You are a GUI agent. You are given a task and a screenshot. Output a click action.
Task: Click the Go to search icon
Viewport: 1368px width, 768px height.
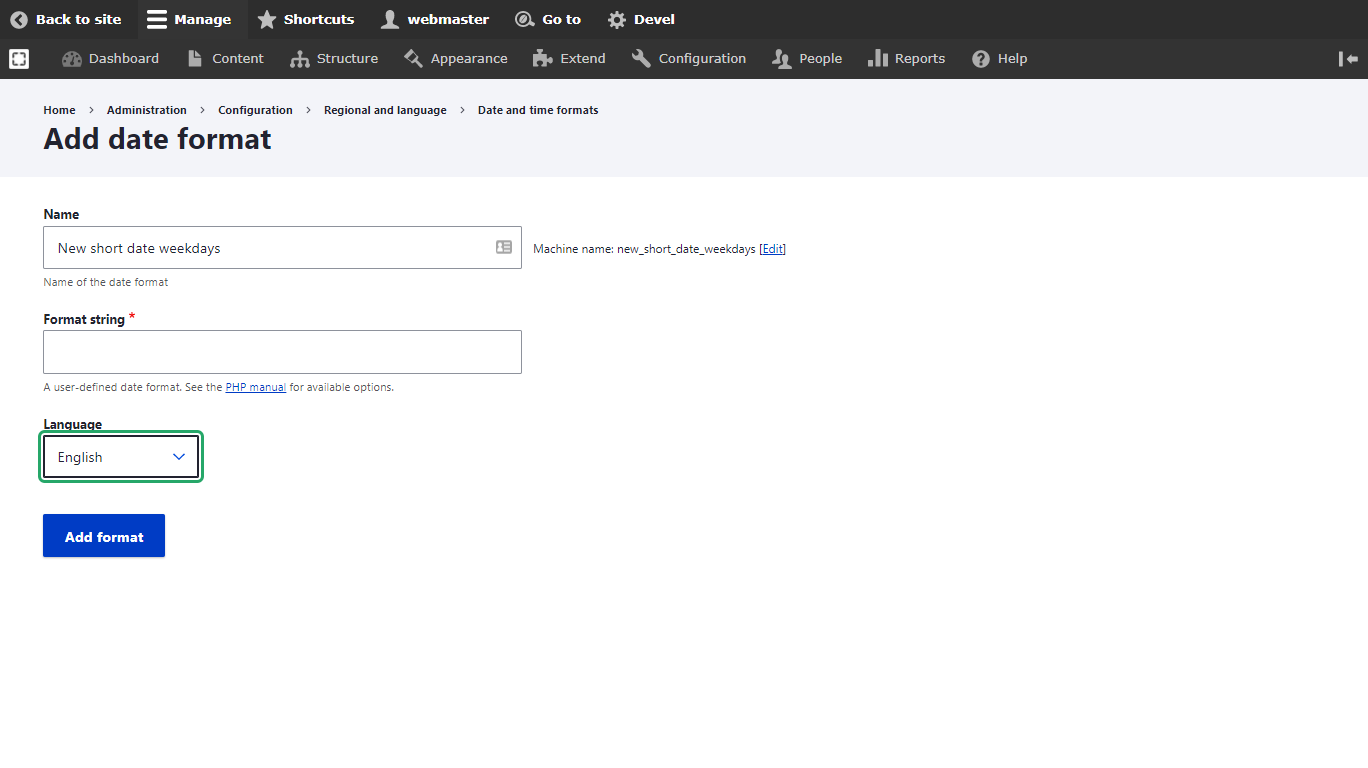pos(524,19)
